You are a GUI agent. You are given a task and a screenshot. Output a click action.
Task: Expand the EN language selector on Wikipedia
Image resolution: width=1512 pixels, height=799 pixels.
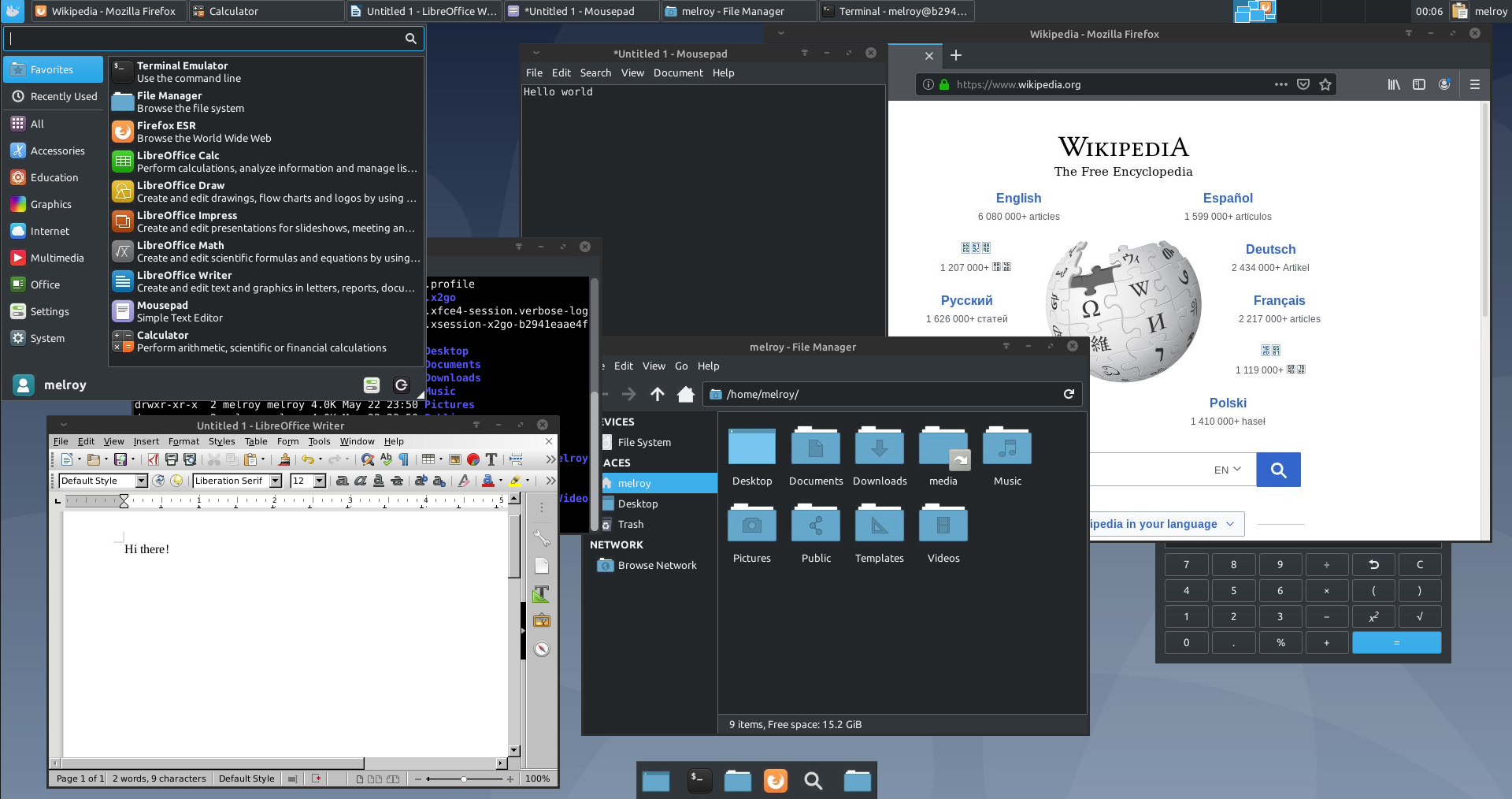[x=1227, y=470]
